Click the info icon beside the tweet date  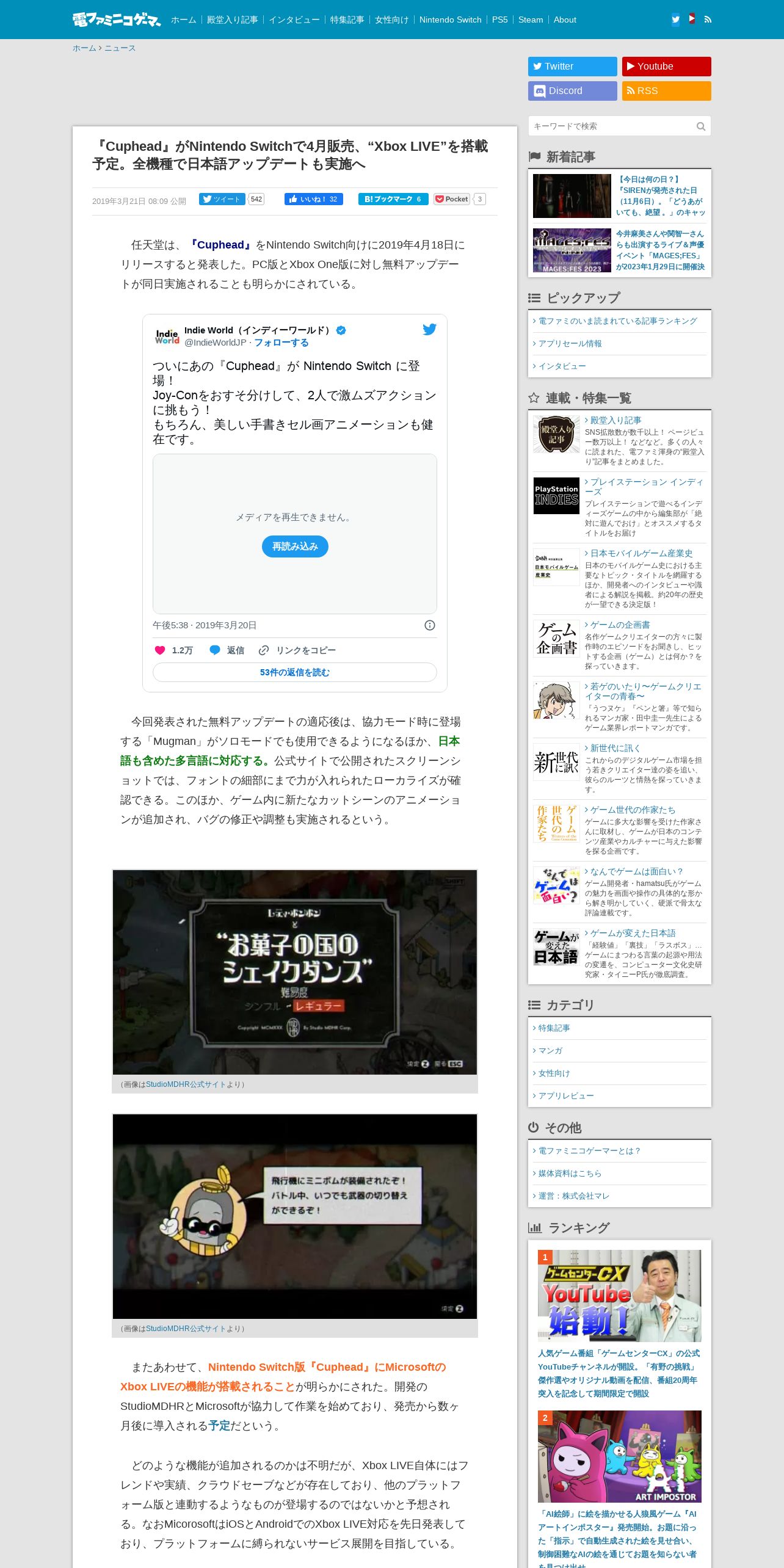[x=430, y=625]
